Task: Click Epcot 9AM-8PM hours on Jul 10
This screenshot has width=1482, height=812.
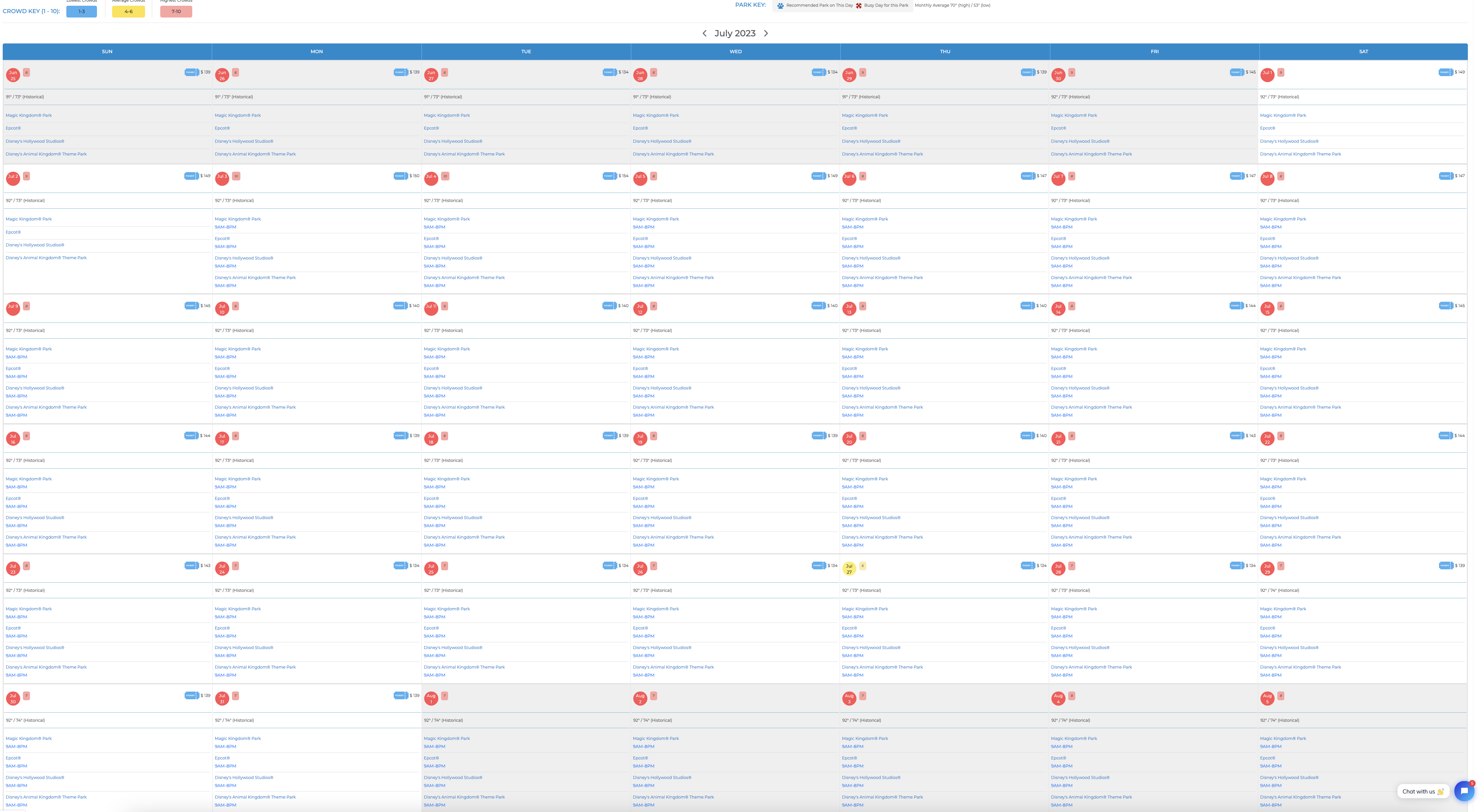Action: click(x=226, y=377)
